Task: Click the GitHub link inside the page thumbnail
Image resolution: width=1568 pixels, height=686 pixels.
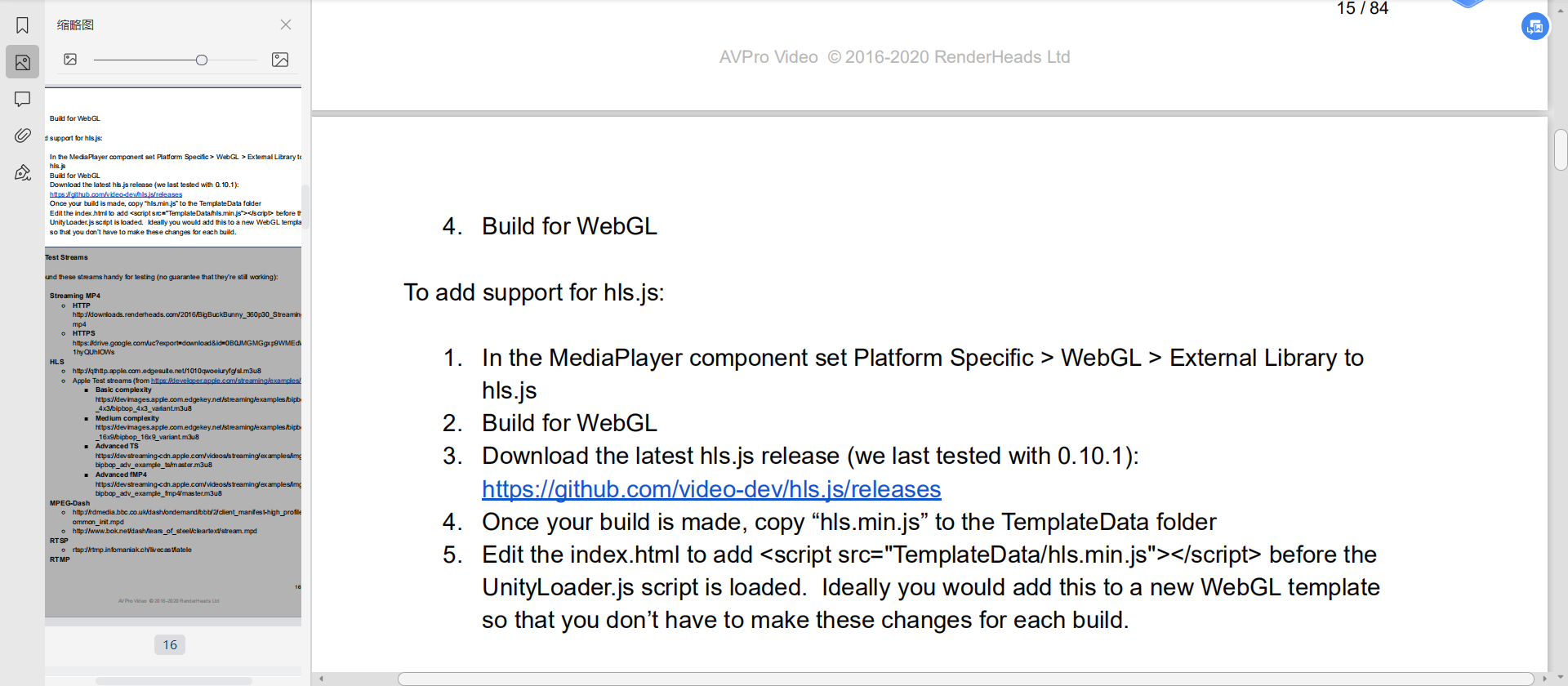Action: (117, 194)
